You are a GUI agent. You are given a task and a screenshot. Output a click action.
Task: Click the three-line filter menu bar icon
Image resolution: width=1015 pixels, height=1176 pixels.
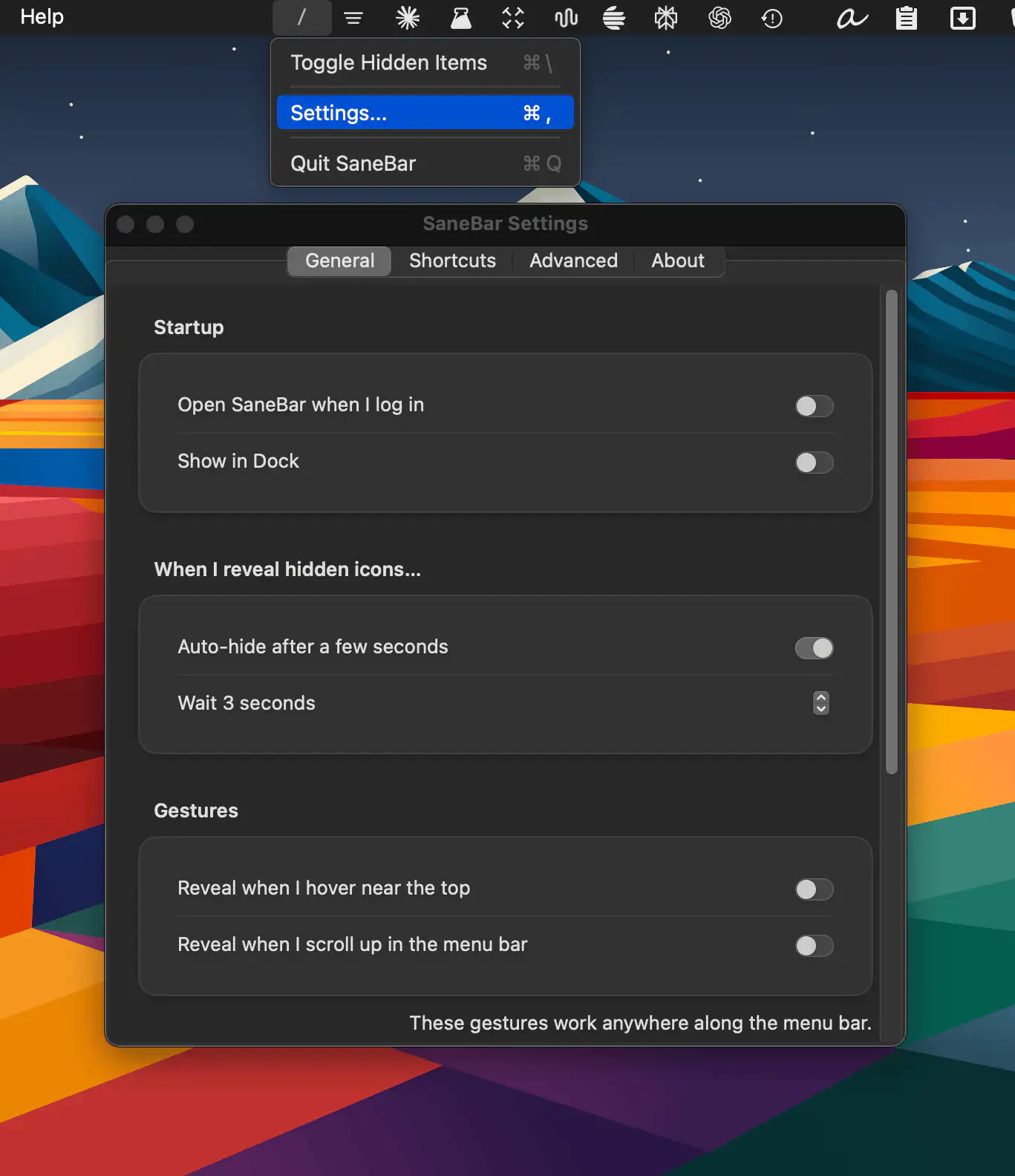[x=353, y=18]
